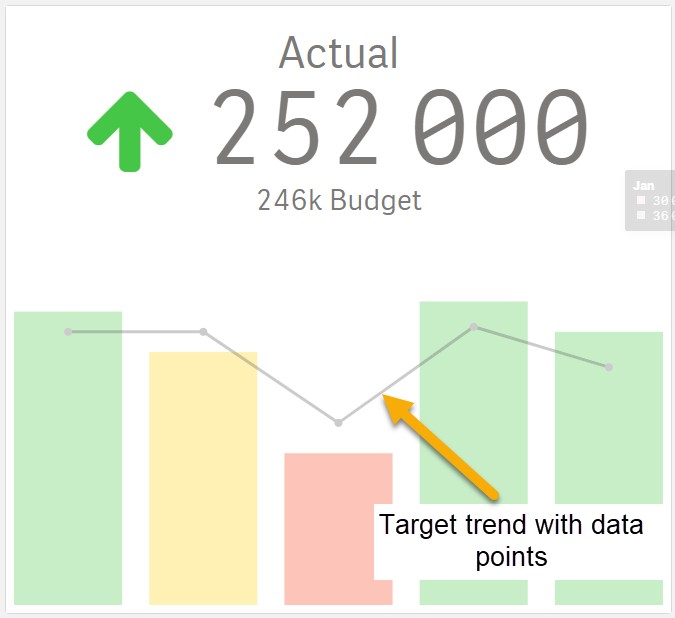
Task: Click the 246k Budget text
Action: pos(339,200)
